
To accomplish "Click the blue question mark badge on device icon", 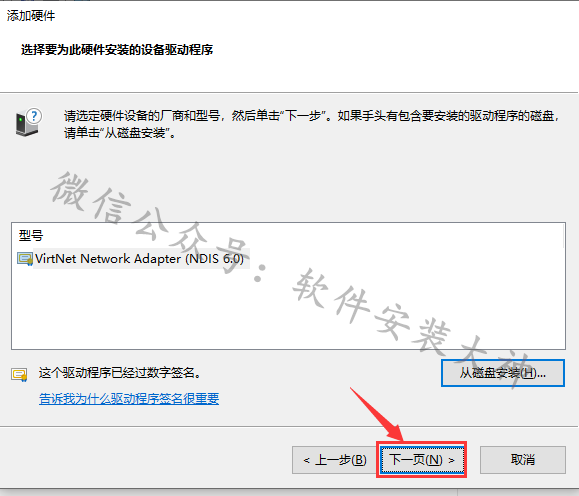I will [34, 116].
